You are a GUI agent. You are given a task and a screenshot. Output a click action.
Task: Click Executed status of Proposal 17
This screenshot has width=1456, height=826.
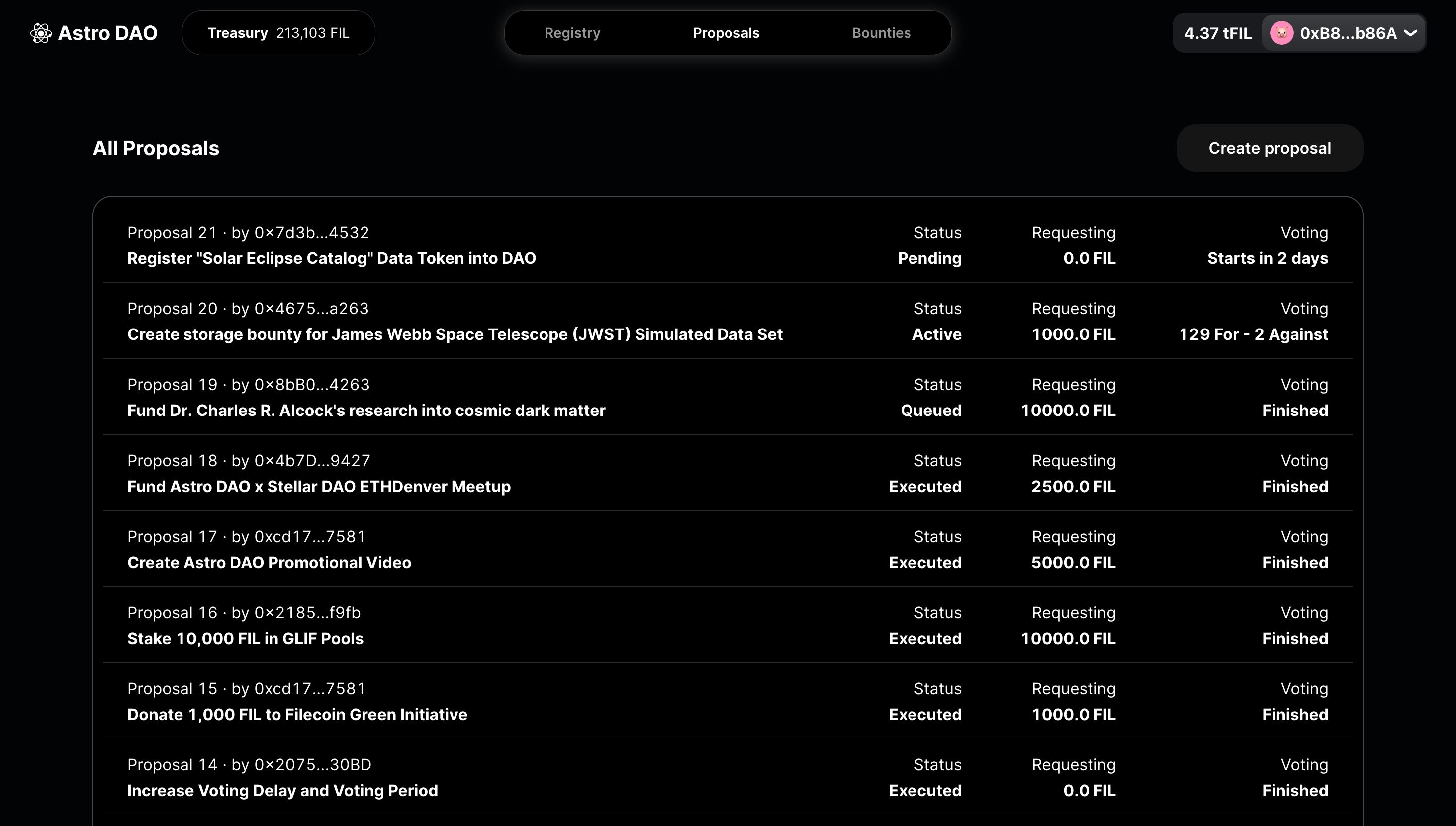click(x=925, y=563)
